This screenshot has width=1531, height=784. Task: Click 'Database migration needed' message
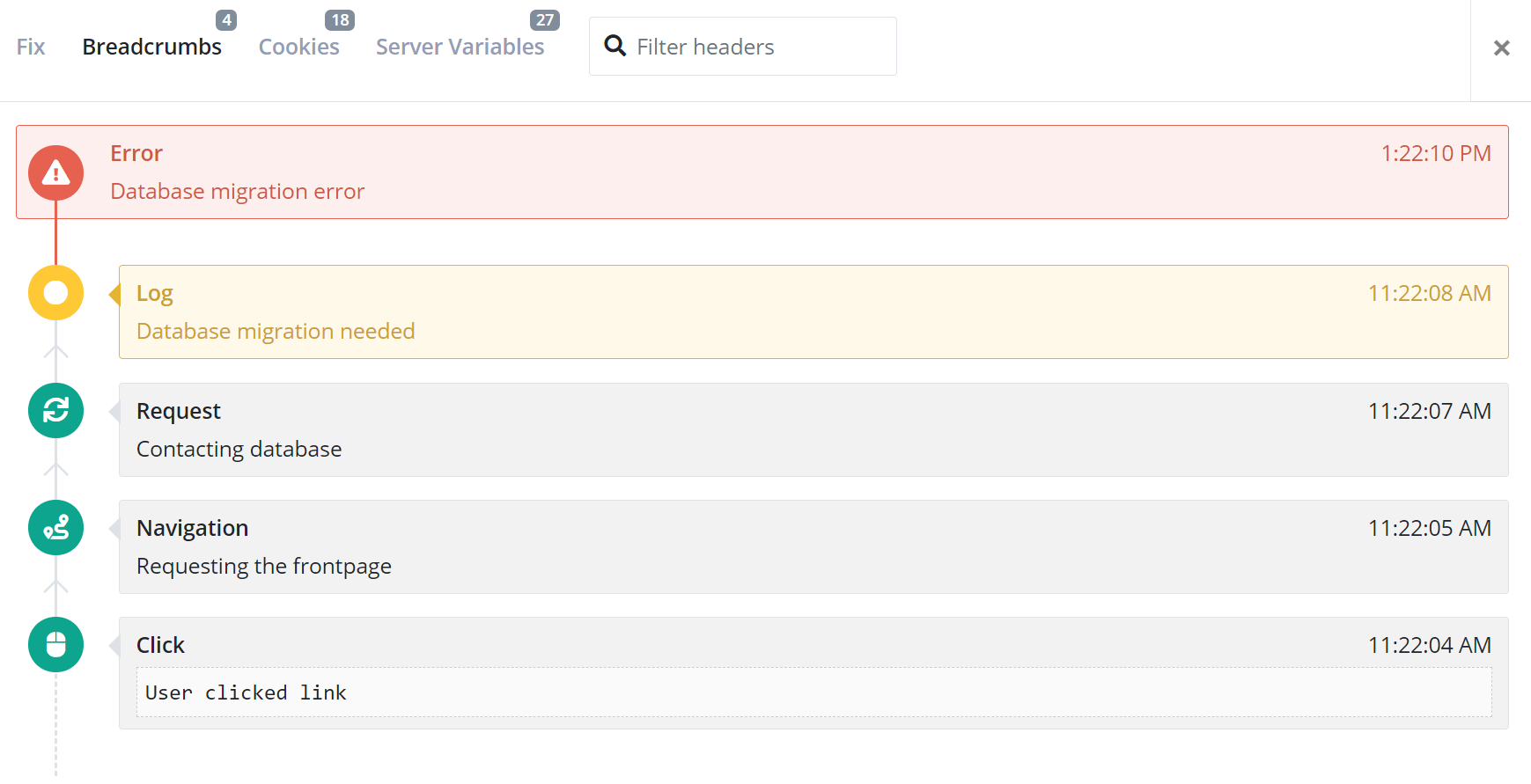click(276, 331)
